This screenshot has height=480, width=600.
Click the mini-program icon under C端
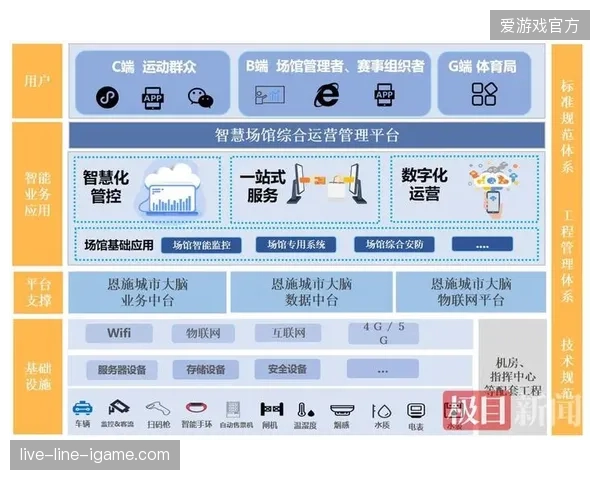107,97
